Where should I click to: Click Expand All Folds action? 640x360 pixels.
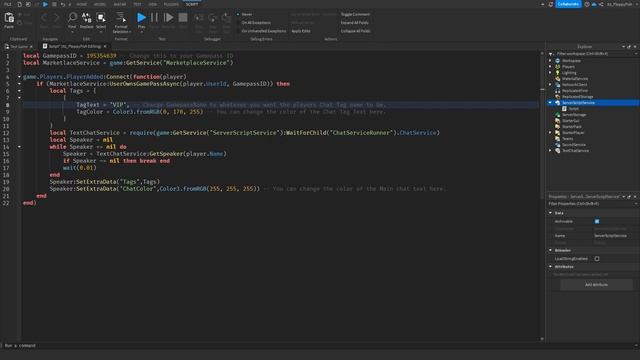pos(354,22)
